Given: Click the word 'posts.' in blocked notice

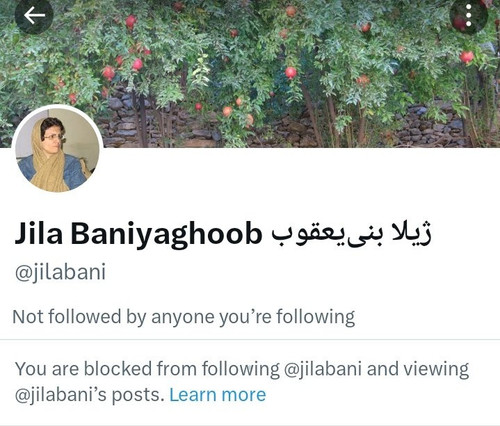Looking at the screenshot, I should tap(138, 396).
